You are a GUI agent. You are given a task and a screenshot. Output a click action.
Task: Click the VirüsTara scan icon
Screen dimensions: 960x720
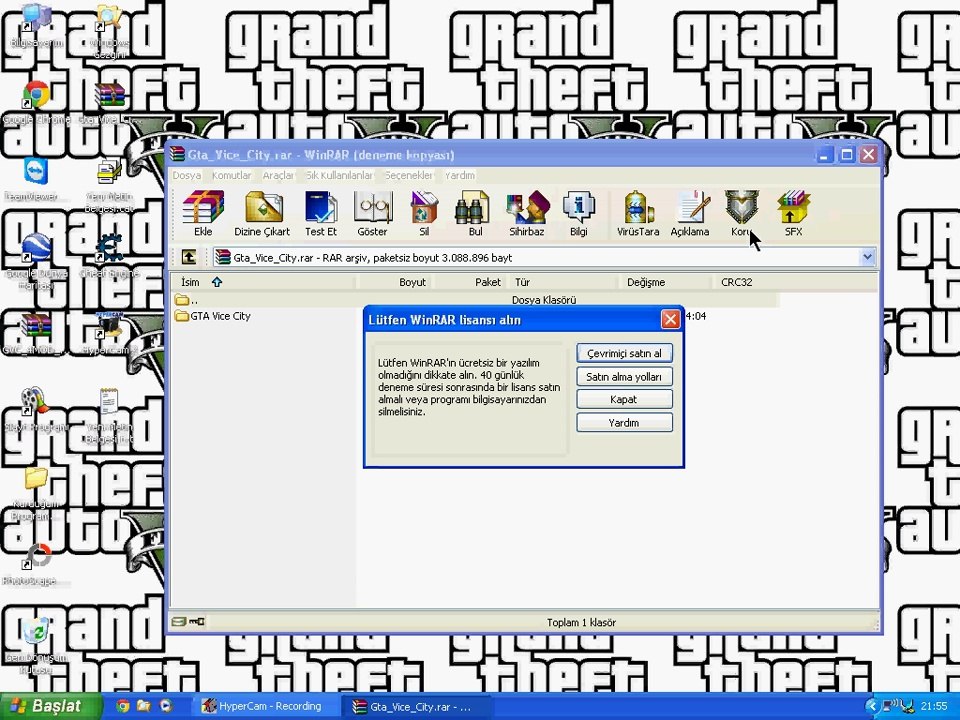coord(638,214)
